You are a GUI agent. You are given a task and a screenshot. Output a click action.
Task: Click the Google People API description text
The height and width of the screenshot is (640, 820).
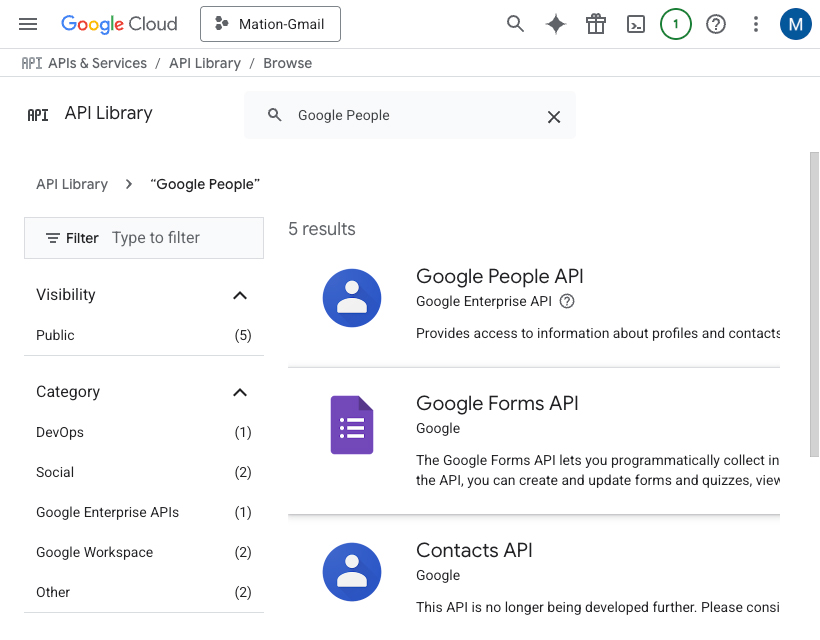pos(598,333)
